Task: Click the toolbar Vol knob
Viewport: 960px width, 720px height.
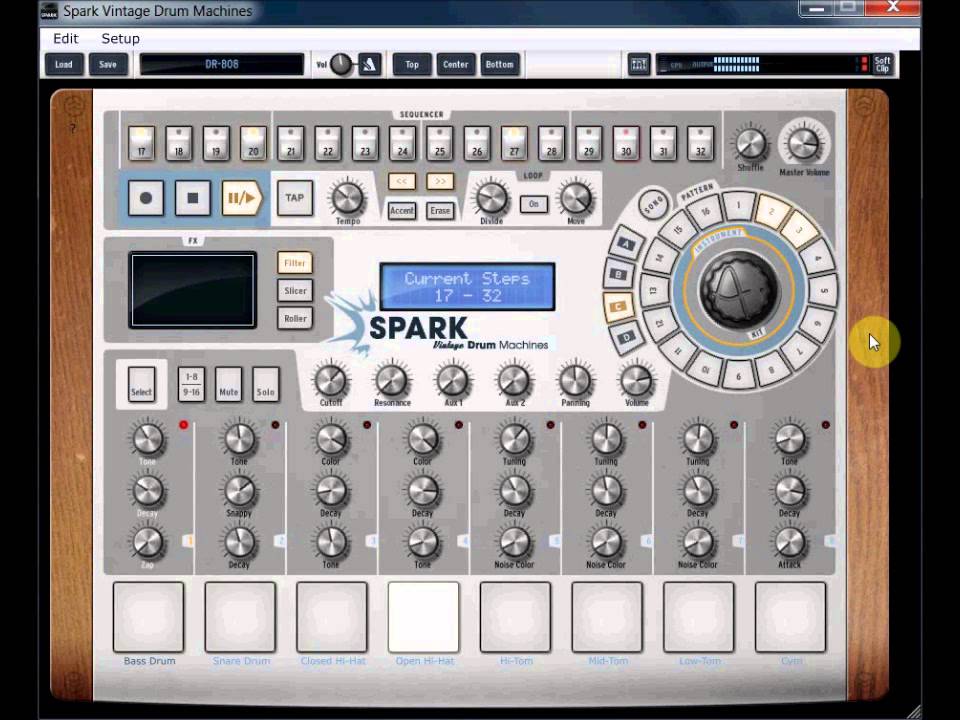Action: click(x=341, y=64)
